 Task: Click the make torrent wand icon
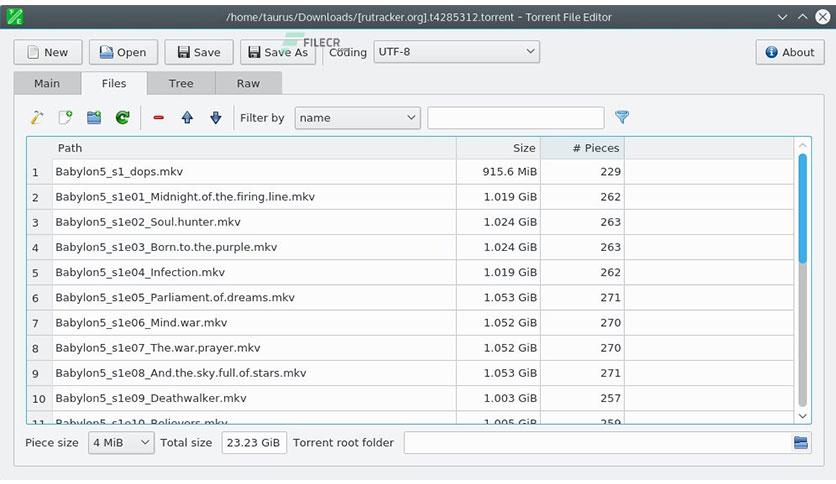click(x=37, y=117)
